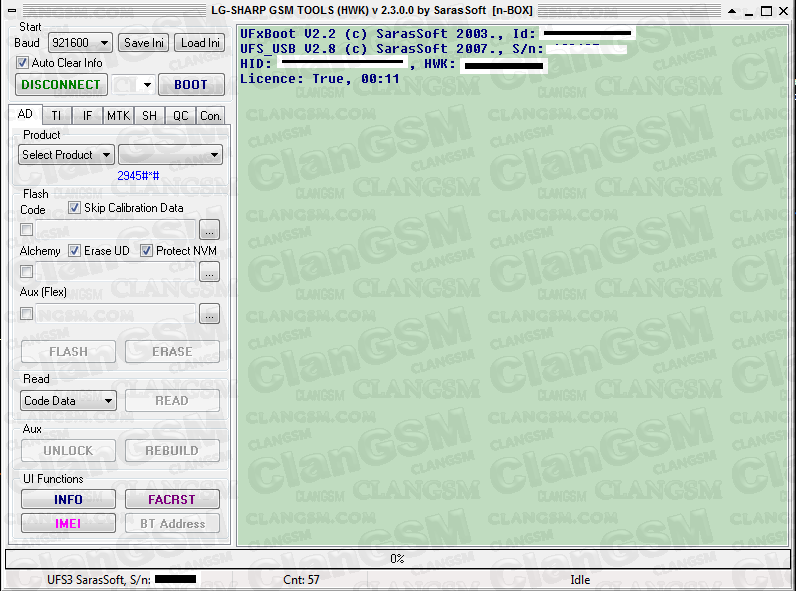Open the Code Data read dropdown
This screenshot has width=796, height=591.
69,401
